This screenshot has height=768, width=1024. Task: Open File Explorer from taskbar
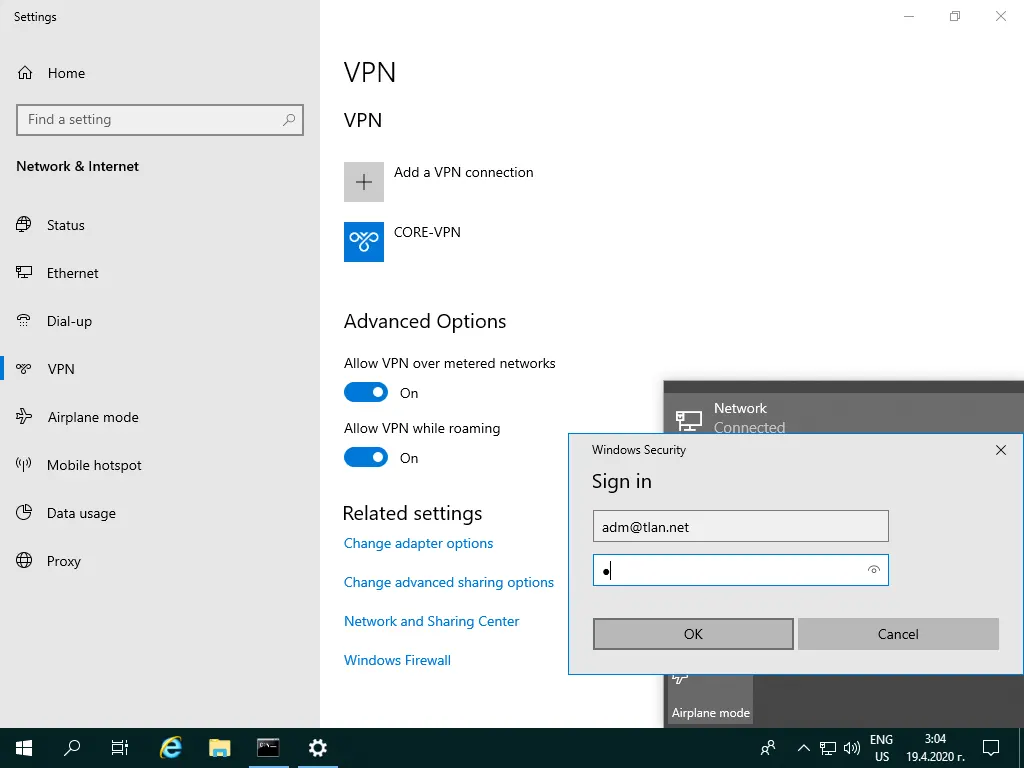[x=219, y=748]
